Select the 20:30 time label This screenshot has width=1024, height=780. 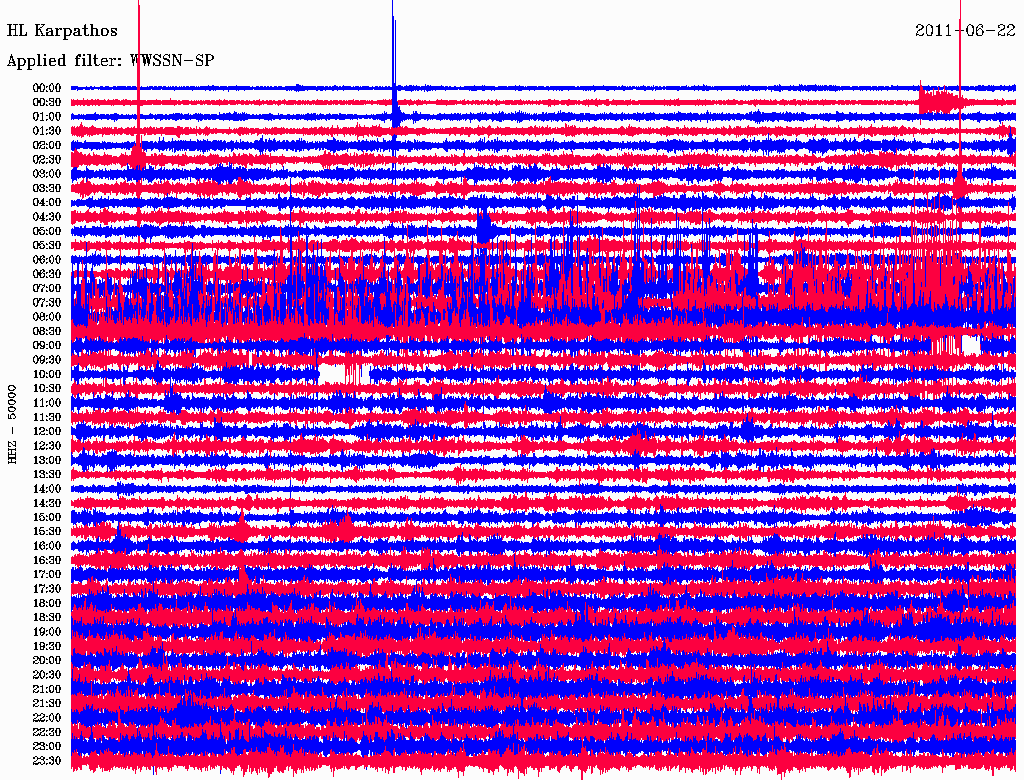coord(47,674)
